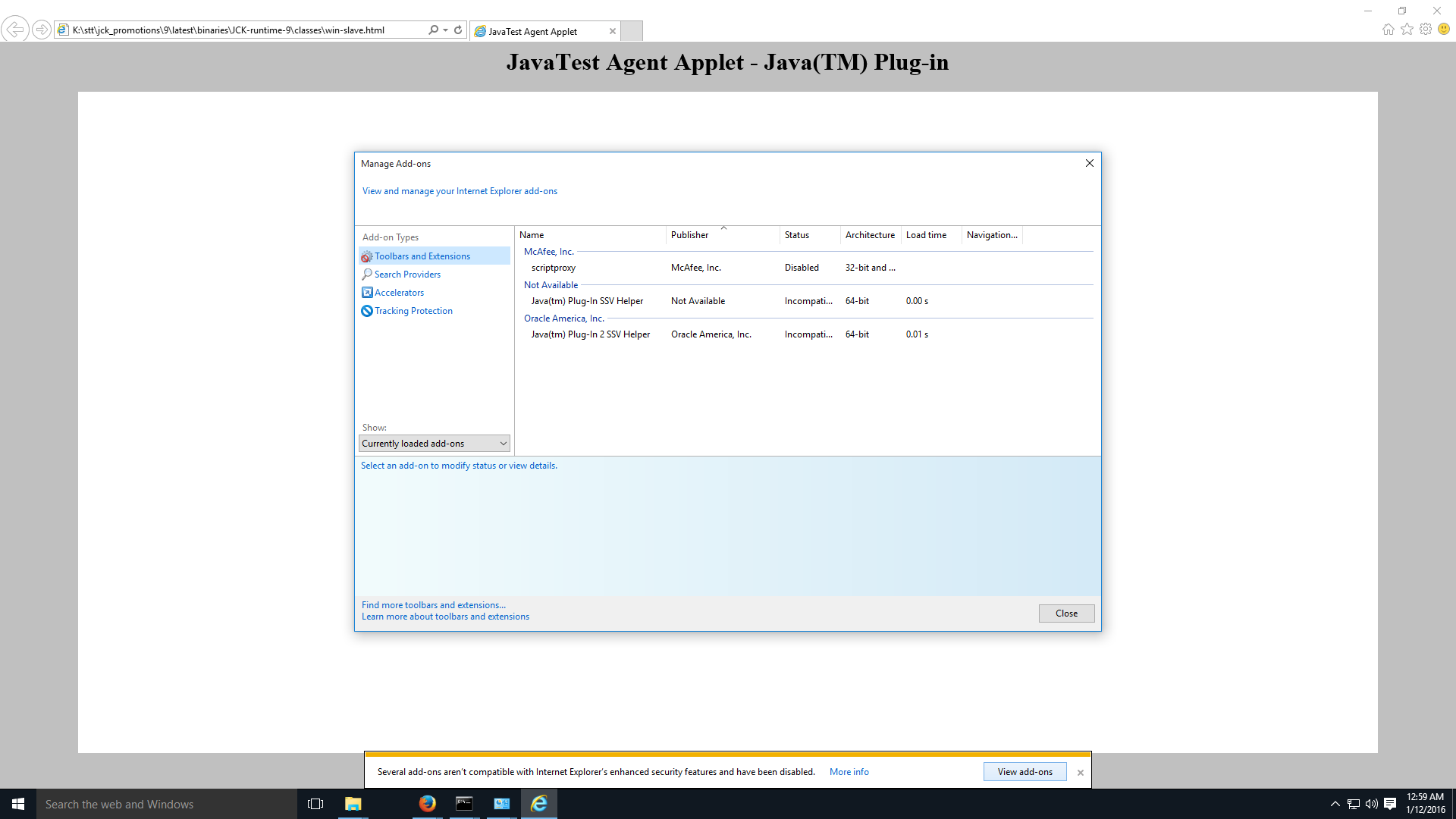The height and width of the screenshot is (819, 1456).
Task: Close the JavaTest Agent Applet tab
Action: pyautogui.click(x=613, y=31)
